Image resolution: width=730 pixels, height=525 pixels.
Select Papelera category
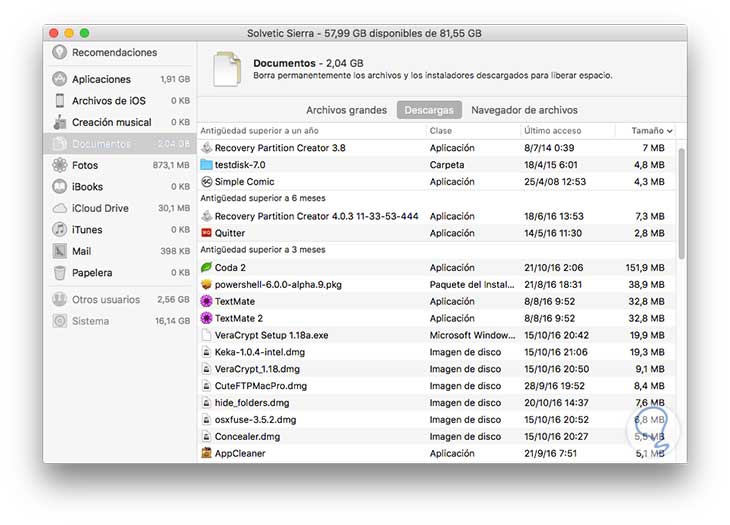point(92,273)
